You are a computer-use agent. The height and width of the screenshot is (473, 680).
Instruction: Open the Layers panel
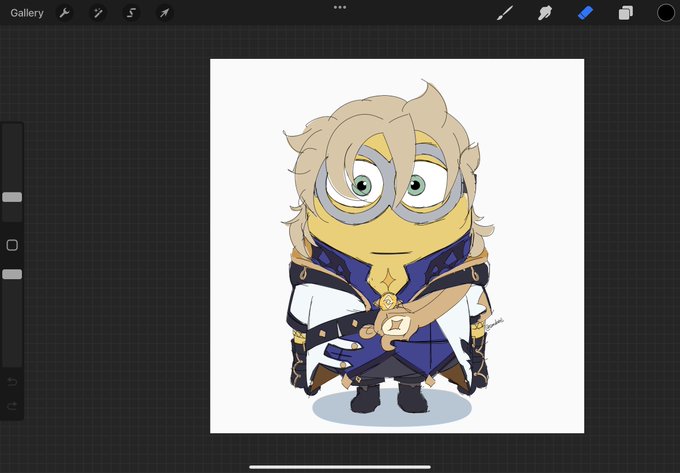pos(625,13)
